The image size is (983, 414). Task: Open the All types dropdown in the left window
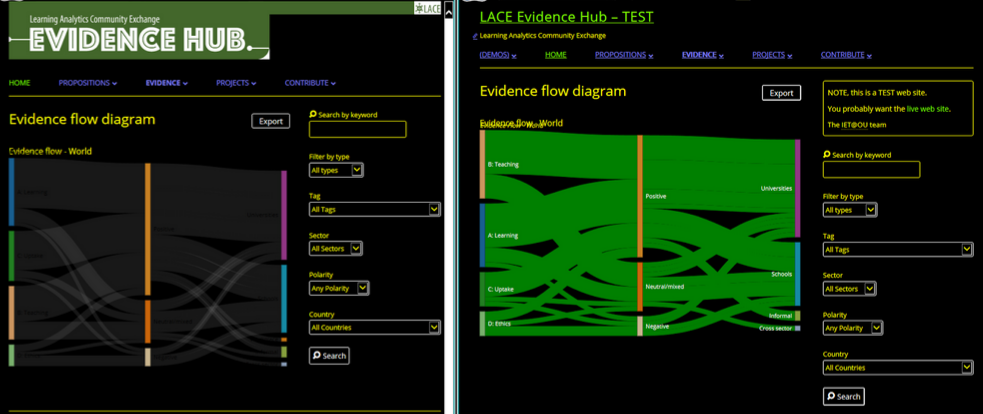[x=336, y=170]
